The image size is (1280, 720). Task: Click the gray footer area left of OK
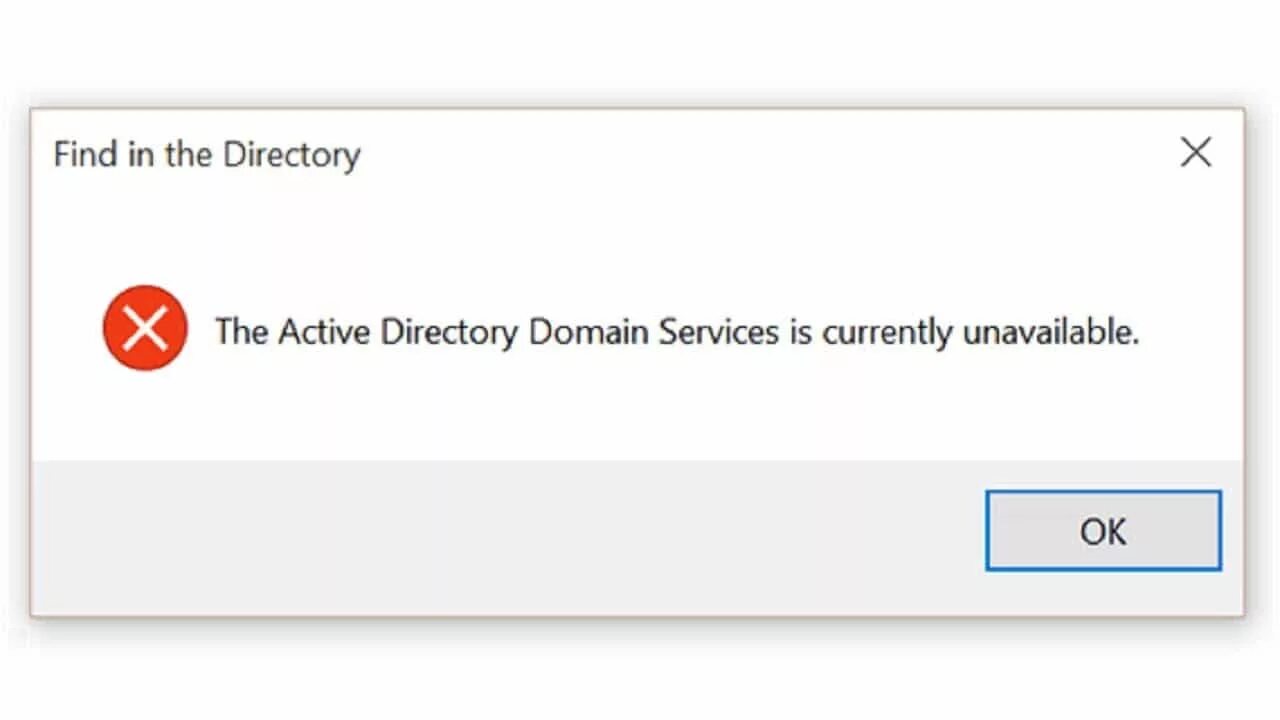tap(500, 535)
